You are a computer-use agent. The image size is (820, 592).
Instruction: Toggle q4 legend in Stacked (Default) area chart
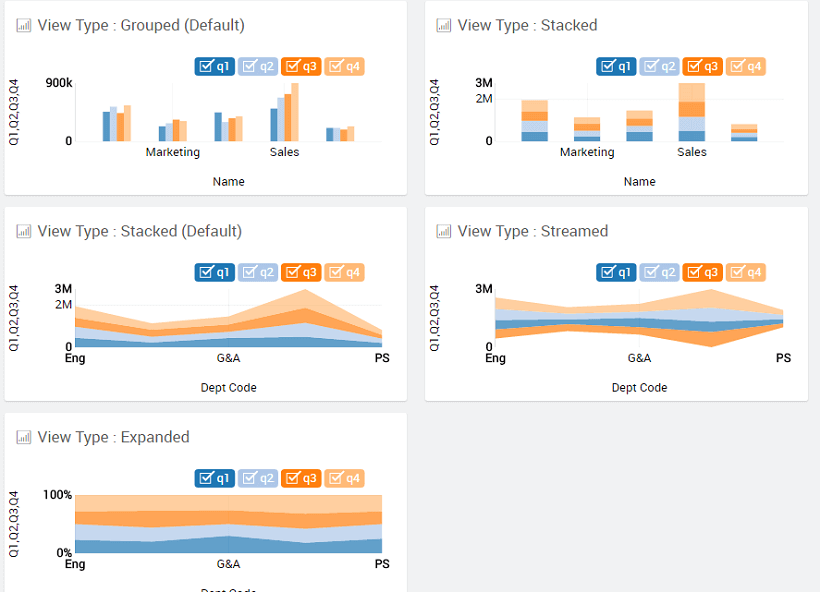(x=345, y=273)
